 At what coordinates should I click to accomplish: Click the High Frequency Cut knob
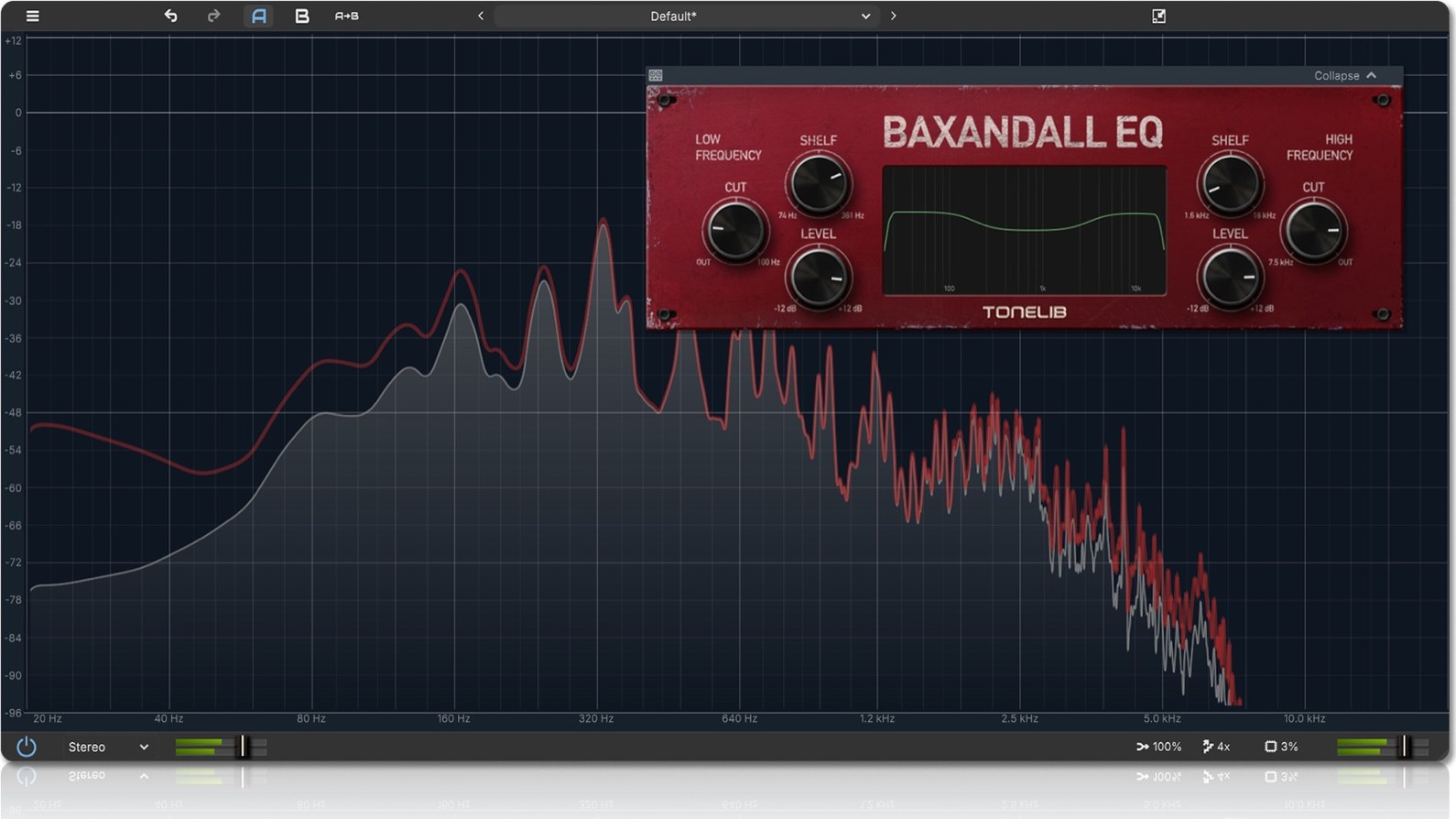pos(1313,230)
